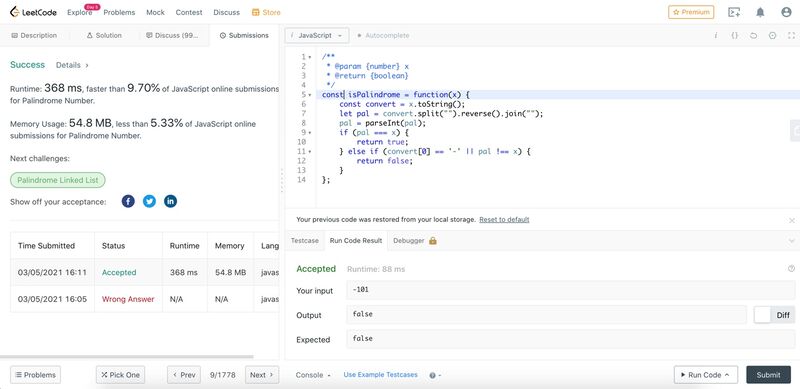Open the playground terminal icon in header
The width and height of the screenshot is (800, 389).
coord(734,12)
